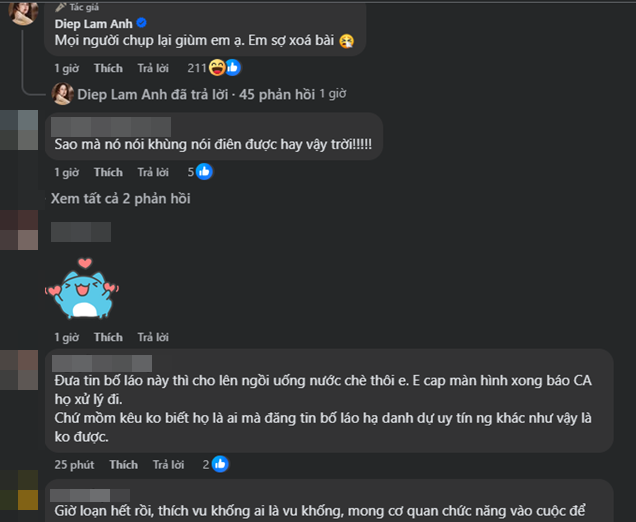The width and height of the screenshot is (636, 522).
Task: Click Thích on the 'Đưa tin bố láo' comment
Action: pos(124,464)
